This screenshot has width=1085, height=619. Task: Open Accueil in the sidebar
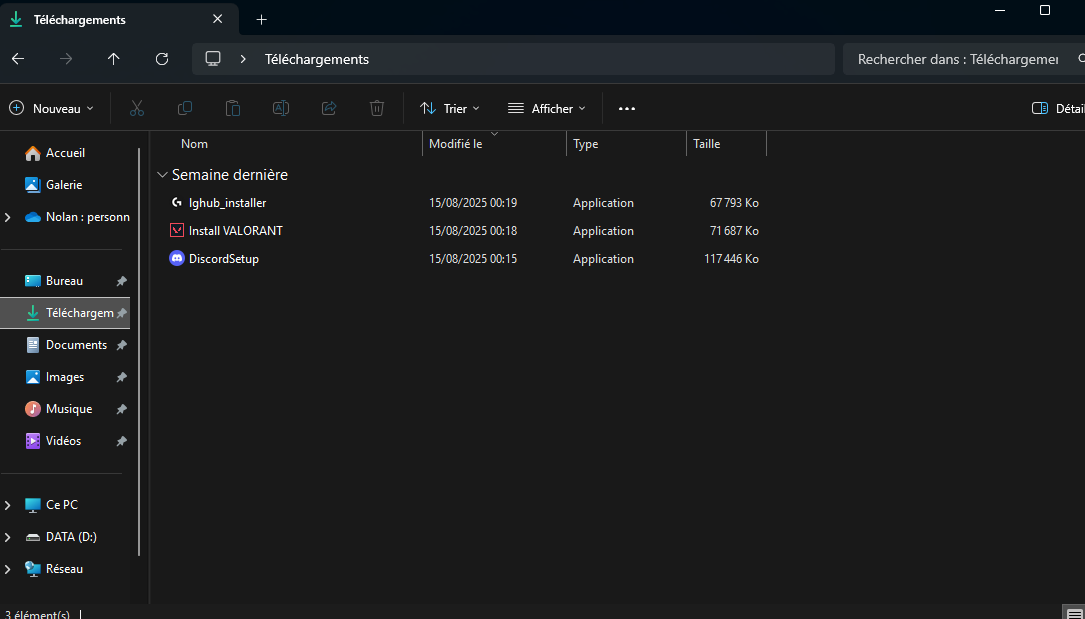[65, 153]
